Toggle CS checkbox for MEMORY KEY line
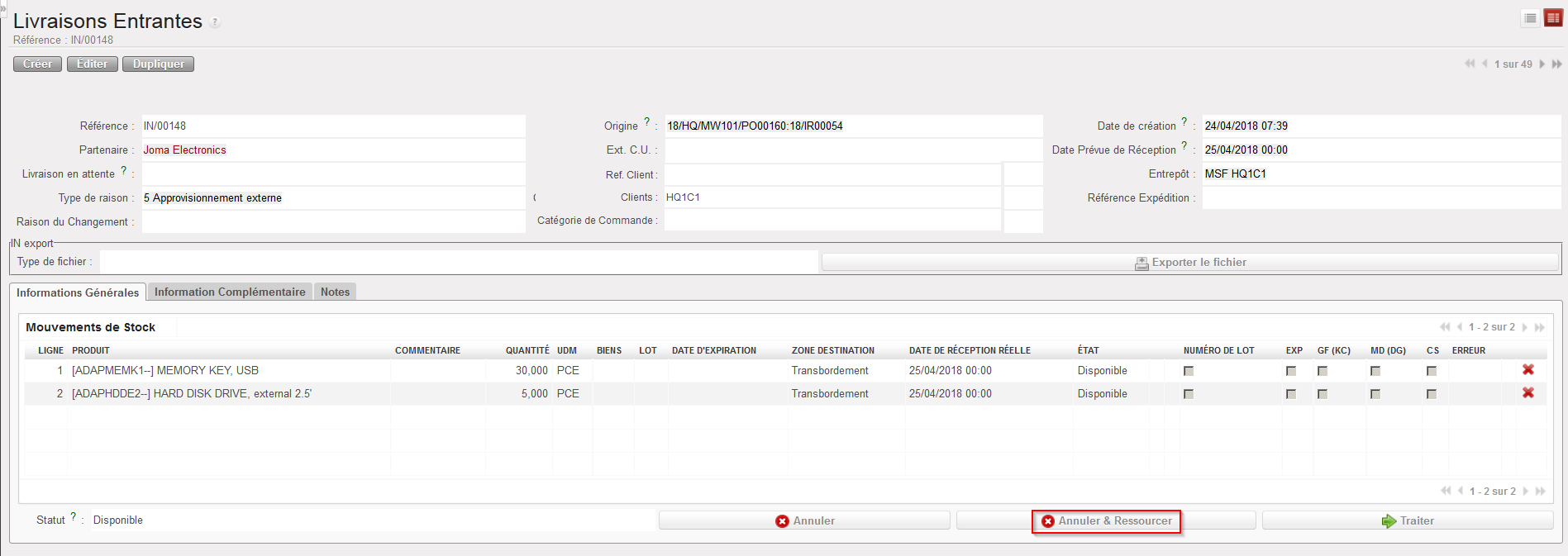Viewport: 1568px width, 556px height. click(x=1432, y=371)
